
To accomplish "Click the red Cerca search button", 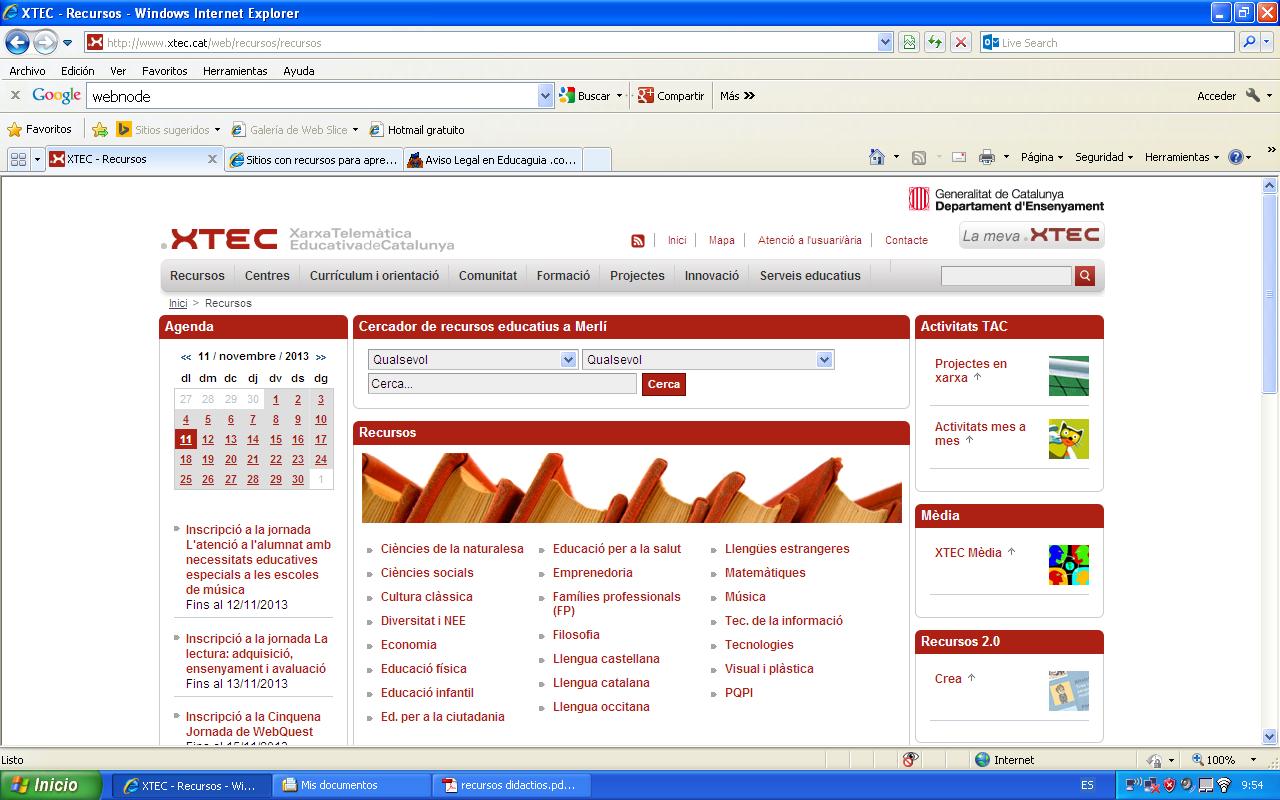I will coord(663,384).
